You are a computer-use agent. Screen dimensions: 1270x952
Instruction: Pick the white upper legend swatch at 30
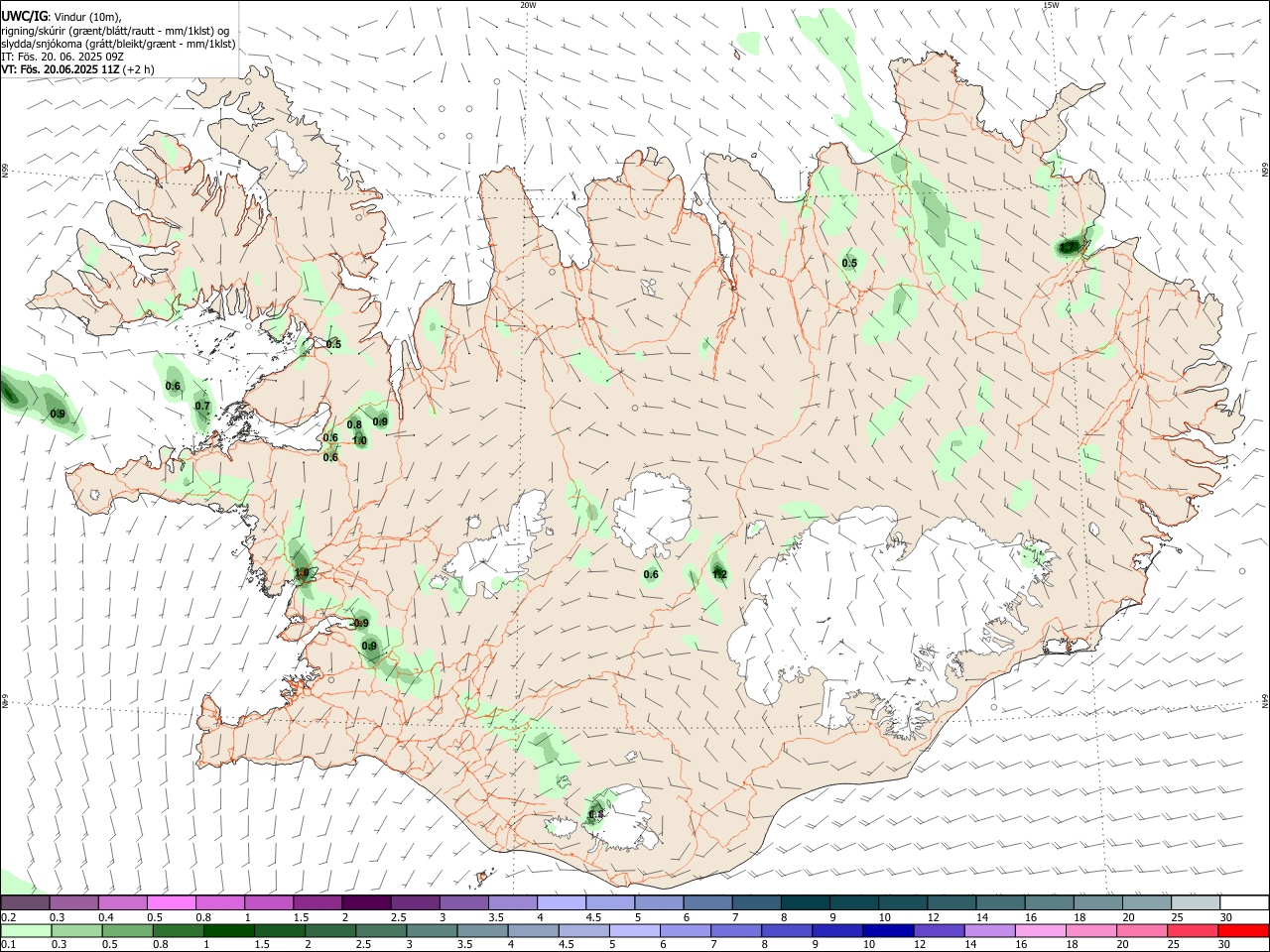coord(1244,903)
